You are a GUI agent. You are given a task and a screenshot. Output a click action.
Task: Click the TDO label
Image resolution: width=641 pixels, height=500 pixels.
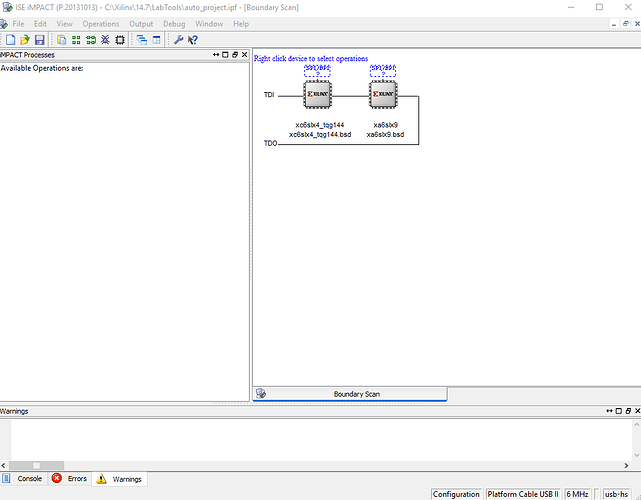point(270,143)
